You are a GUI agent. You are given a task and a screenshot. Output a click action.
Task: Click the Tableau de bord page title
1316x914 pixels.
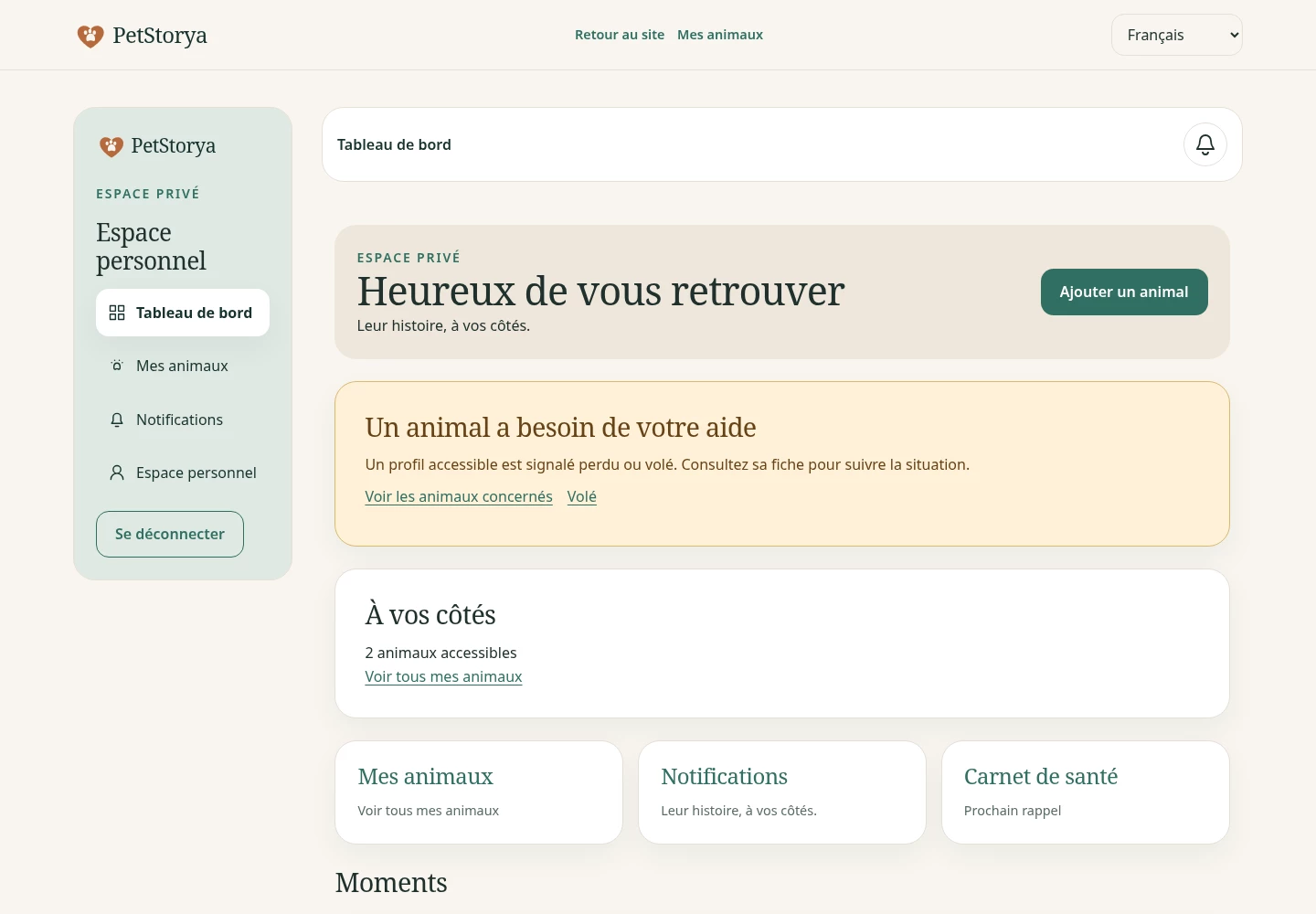coord(394,144)
